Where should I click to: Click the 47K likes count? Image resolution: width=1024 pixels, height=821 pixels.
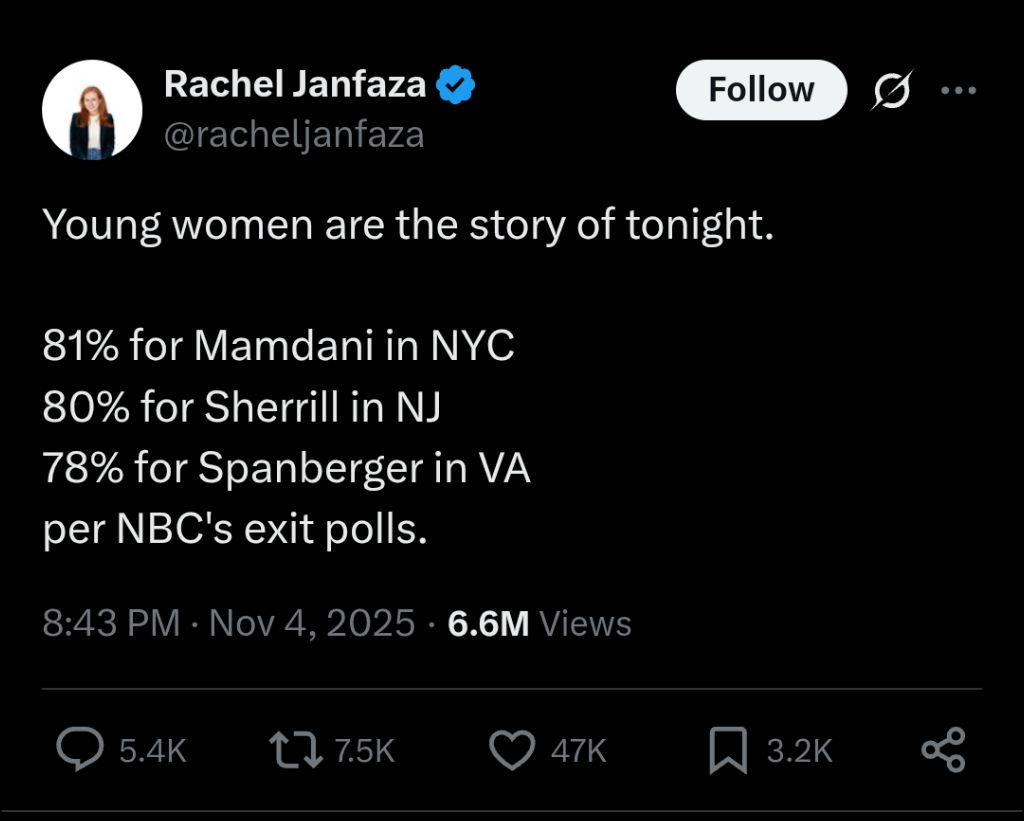[579, 751]
